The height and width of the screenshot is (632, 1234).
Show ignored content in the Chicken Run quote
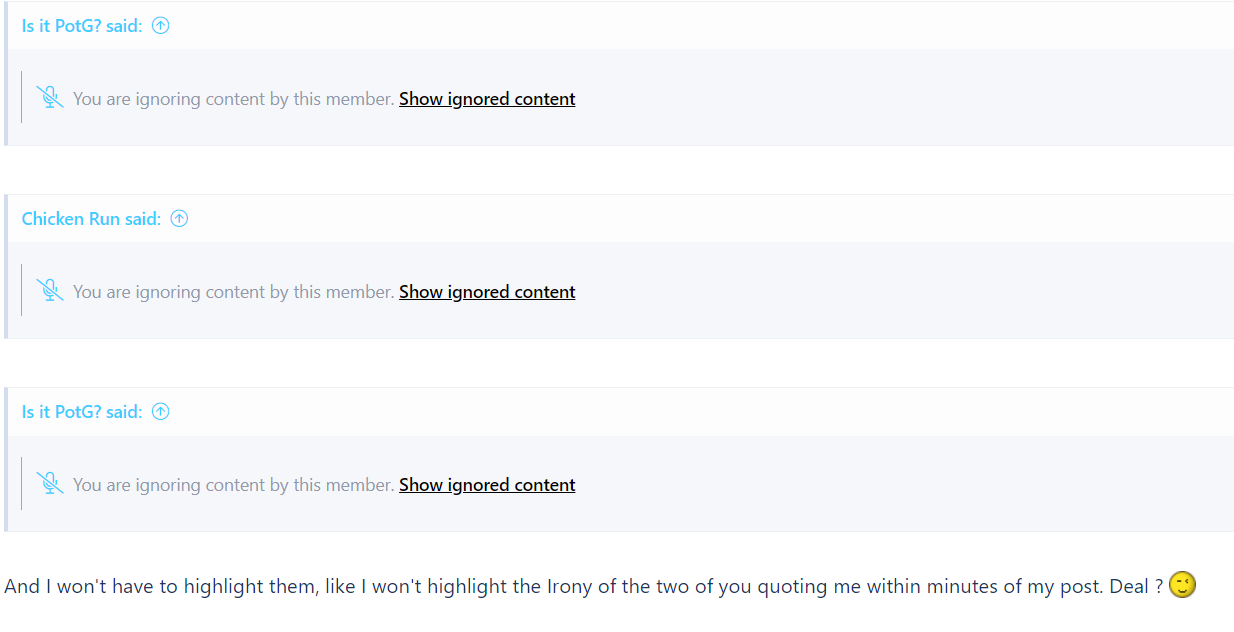pyautogui.click(x=487, y=292)
